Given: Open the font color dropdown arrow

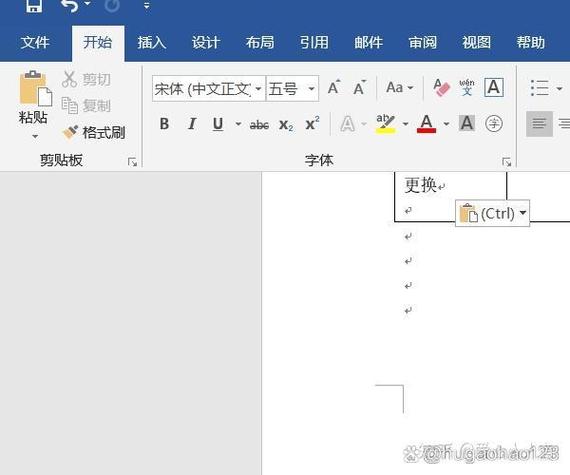Looking at the screenshot, I should [446, 124].
